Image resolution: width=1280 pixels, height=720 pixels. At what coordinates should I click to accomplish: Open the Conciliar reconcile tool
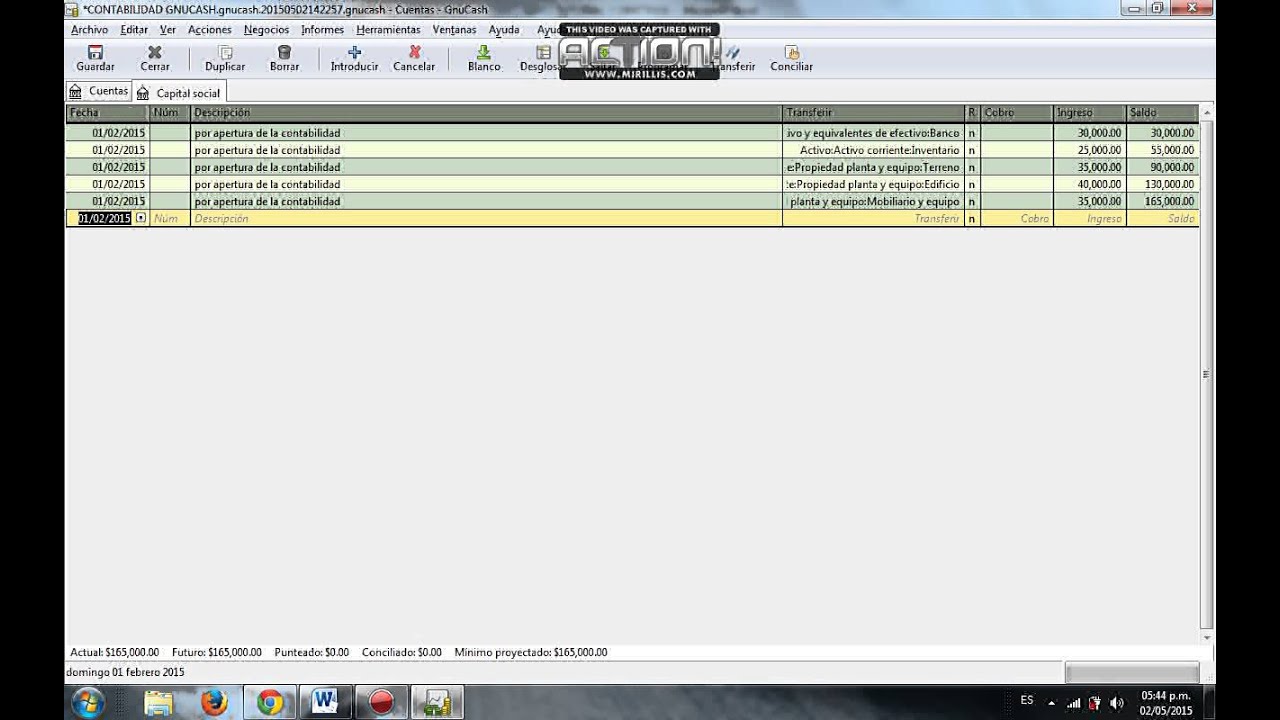pyautogui.click(x=791, y=58)
